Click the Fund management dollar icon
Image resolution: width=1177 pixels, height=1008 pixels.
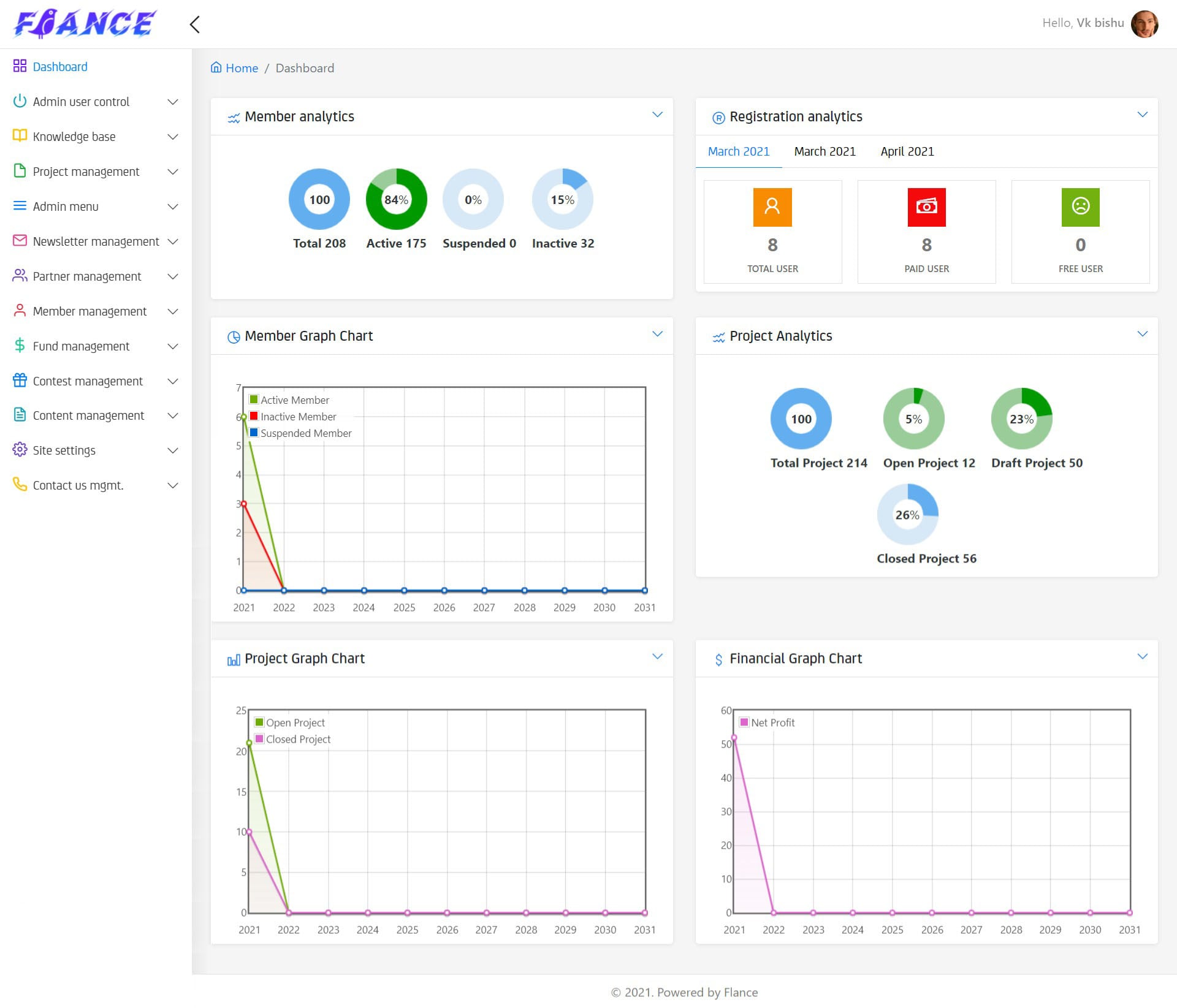pyautogui.click(x=20, y=346)
